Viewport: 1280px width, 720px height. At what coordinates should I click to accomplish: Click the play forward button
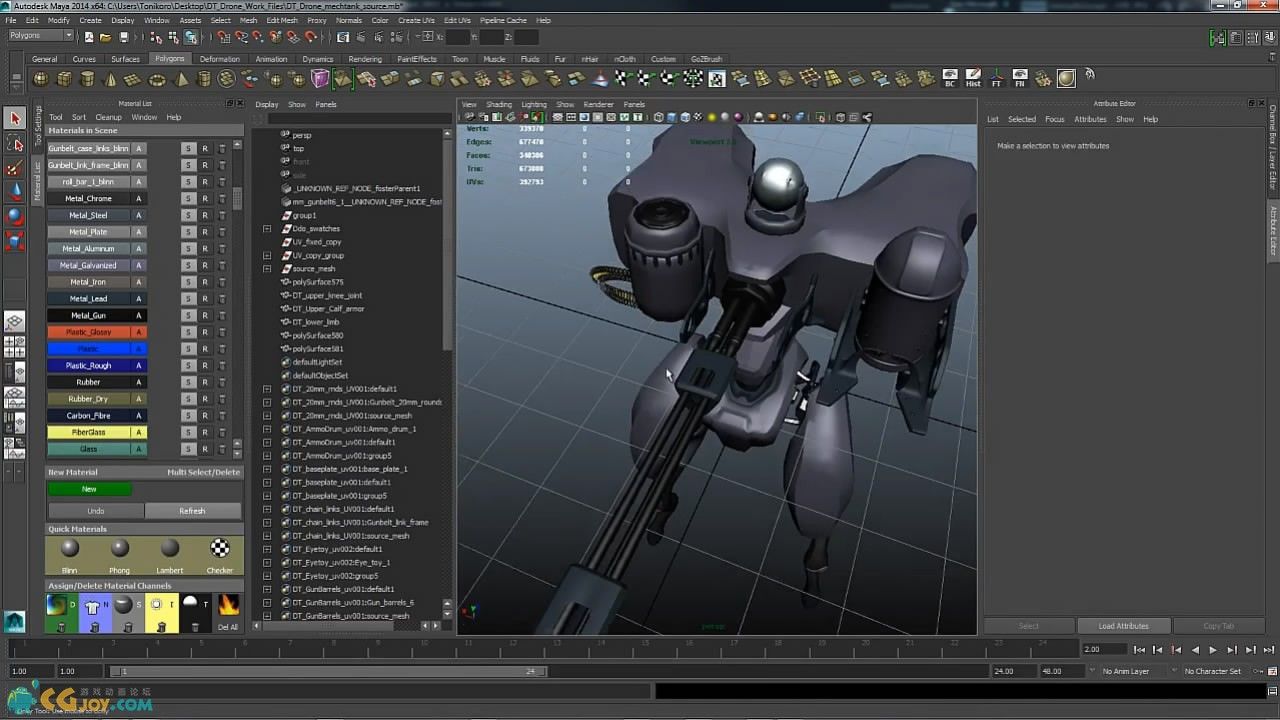[1213, 650]
